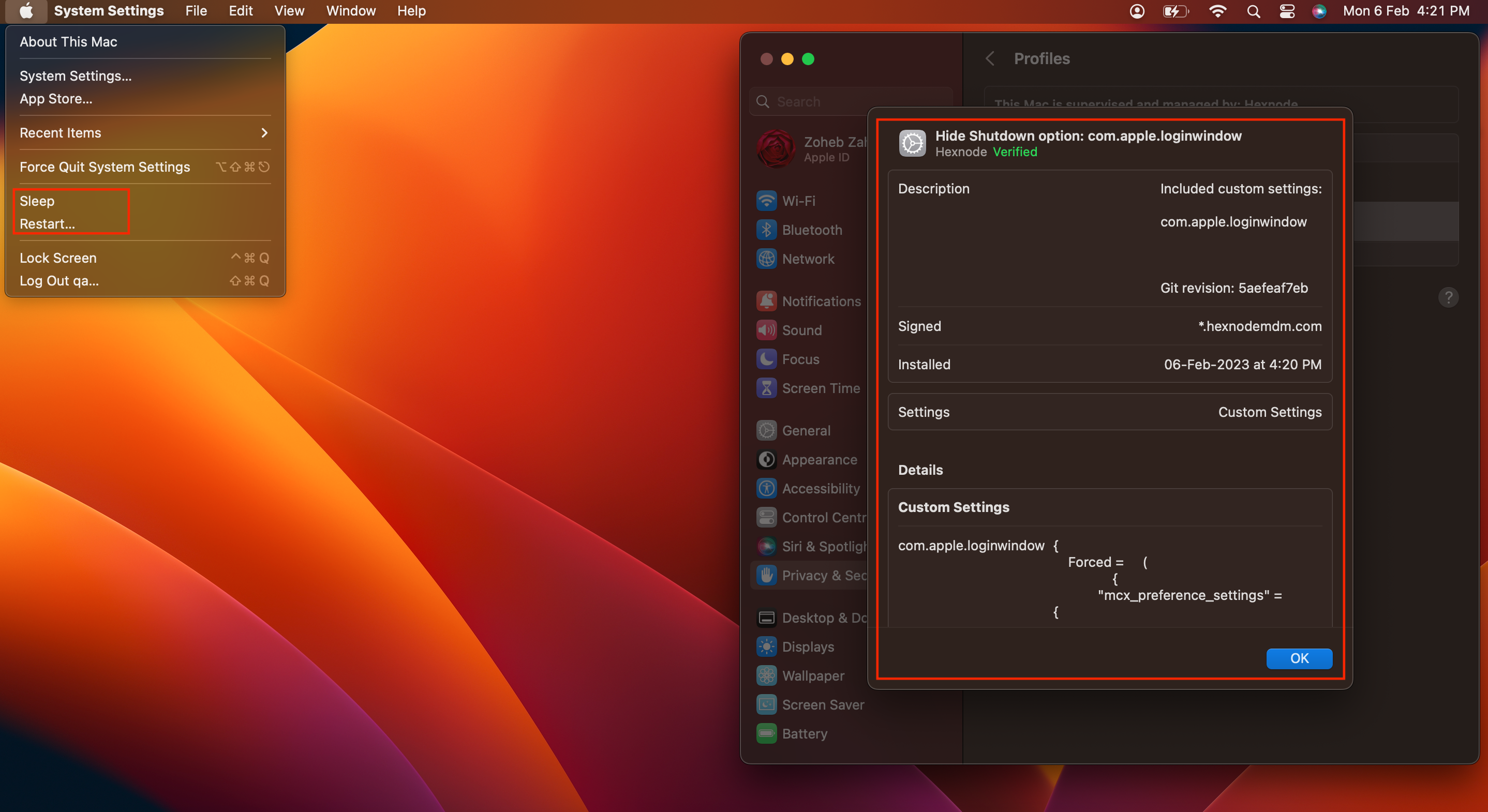This screenshot has height=812, width=1488.
Task: Open battery status icon in menu bar
Action: pos(1175,11)
